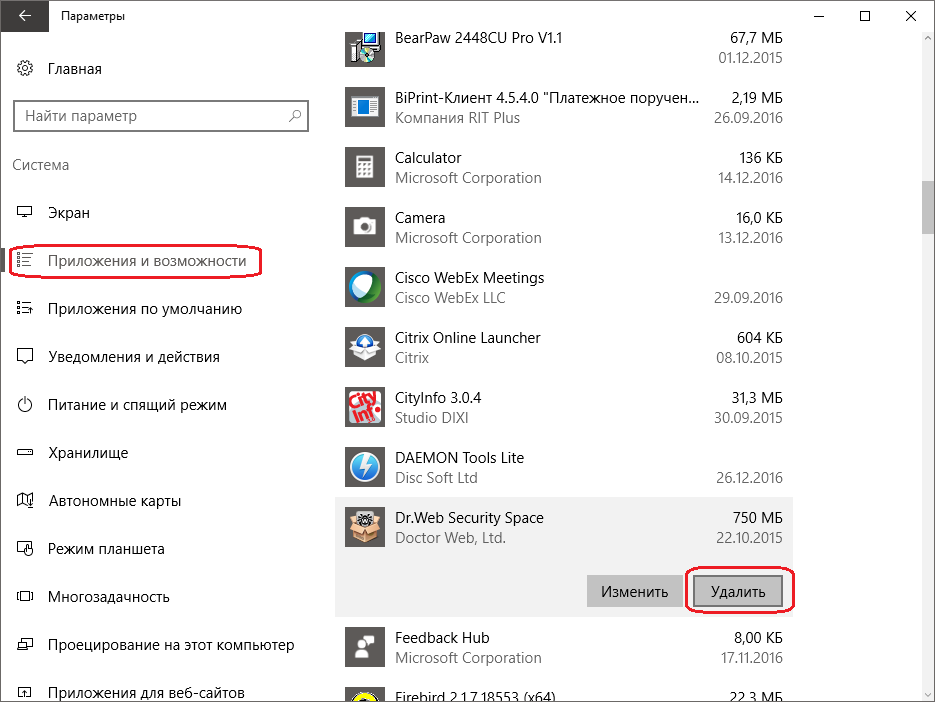
Task: Click Проецирование на этот компьютер label
Action: (171, 645)
